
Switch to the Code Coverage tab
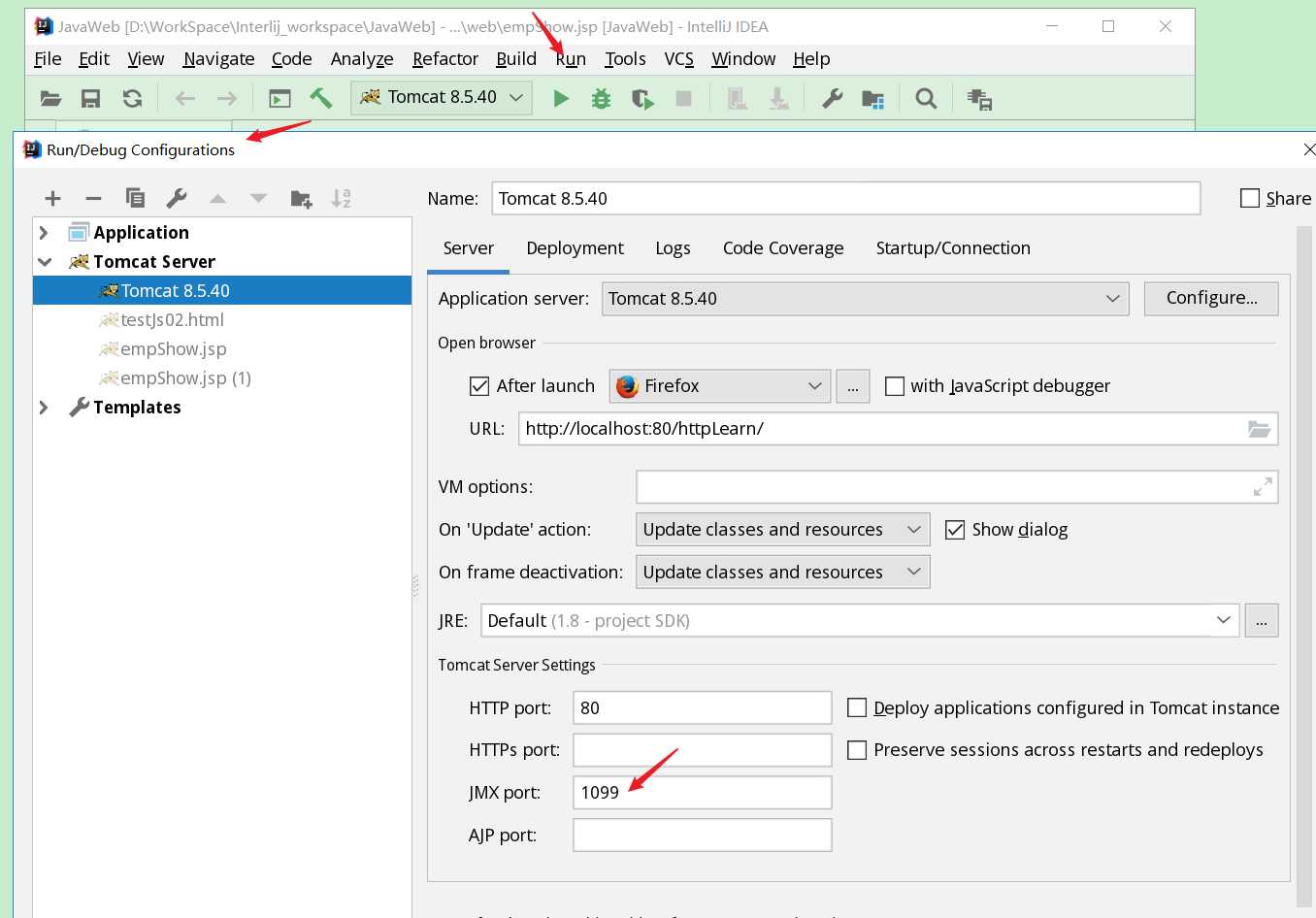[783, 248]
